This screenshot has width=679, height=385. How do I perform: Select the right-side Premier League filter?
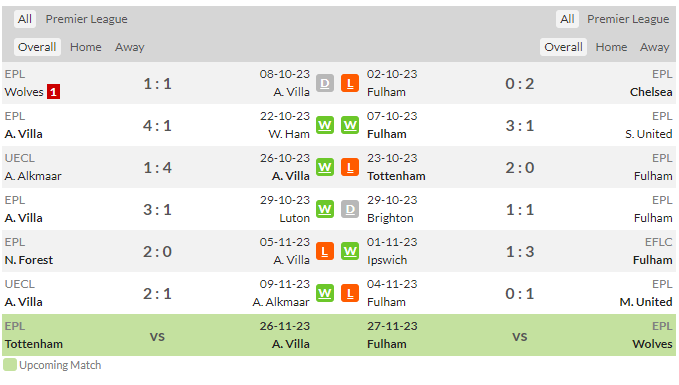click(x=628, y=19)
